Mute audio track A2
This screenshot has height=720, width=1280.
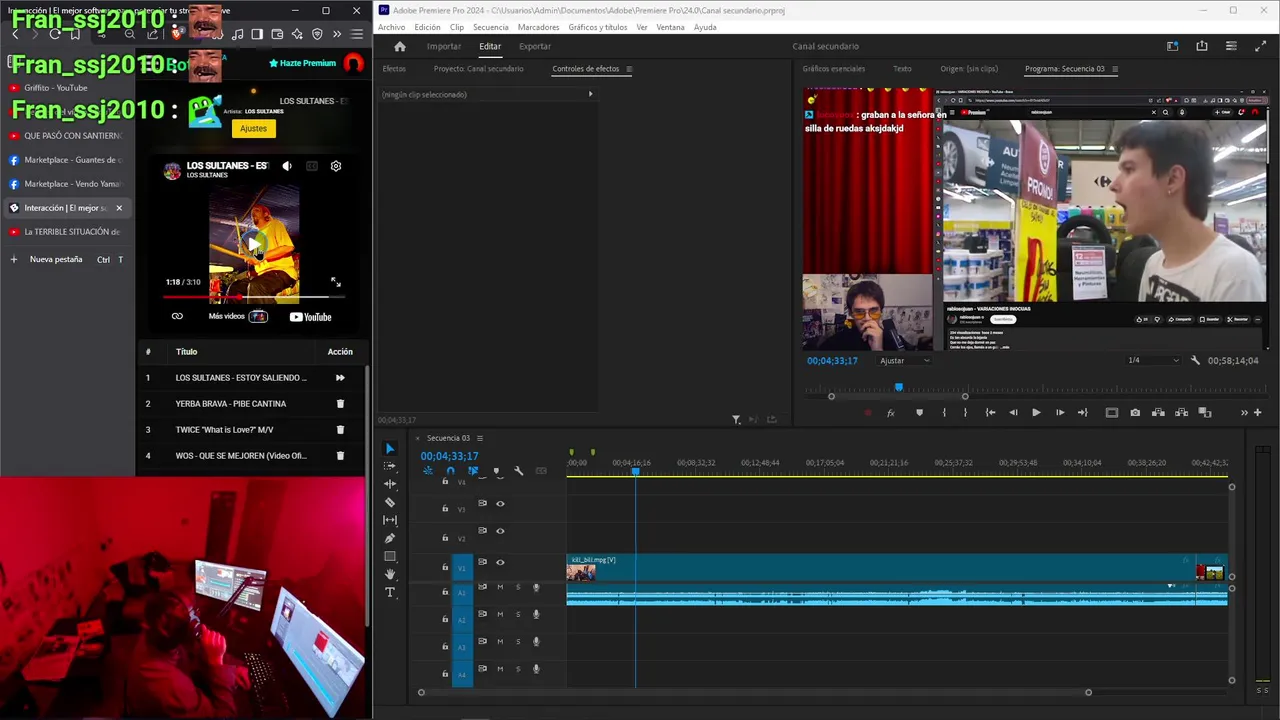(x=500, y=614)
